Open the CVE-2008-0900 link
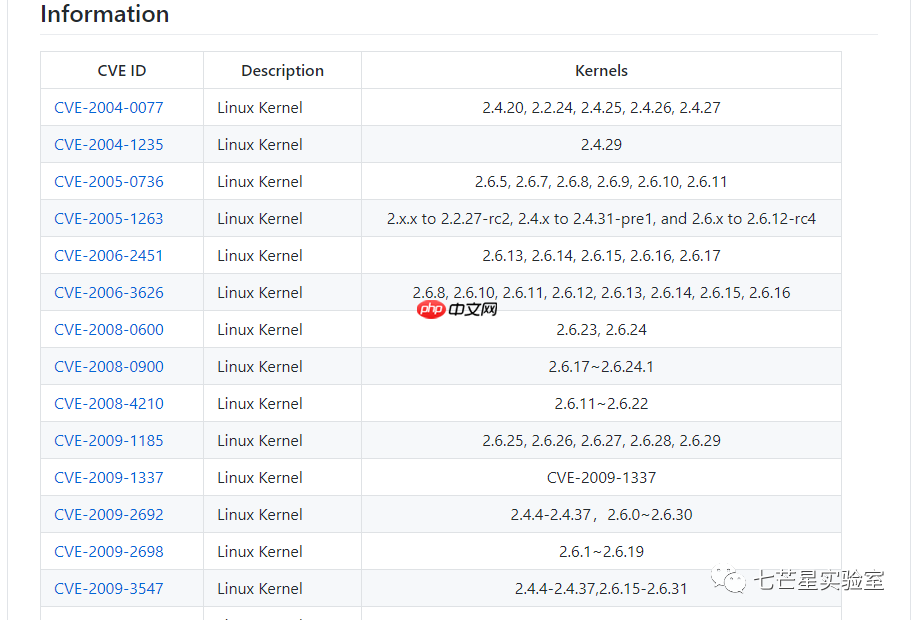This screenshot has height=620, width=914. (109, 367)
